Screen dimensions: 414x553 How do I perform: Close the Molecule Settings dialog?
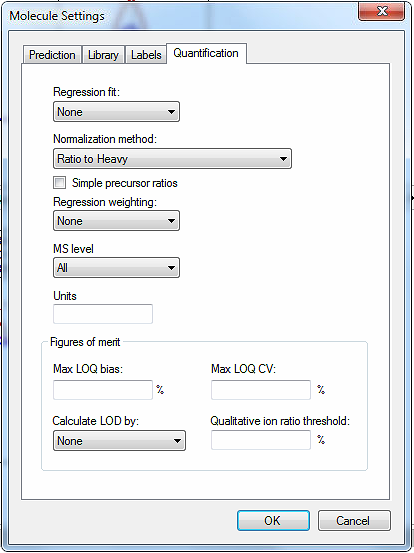(382, 11)
